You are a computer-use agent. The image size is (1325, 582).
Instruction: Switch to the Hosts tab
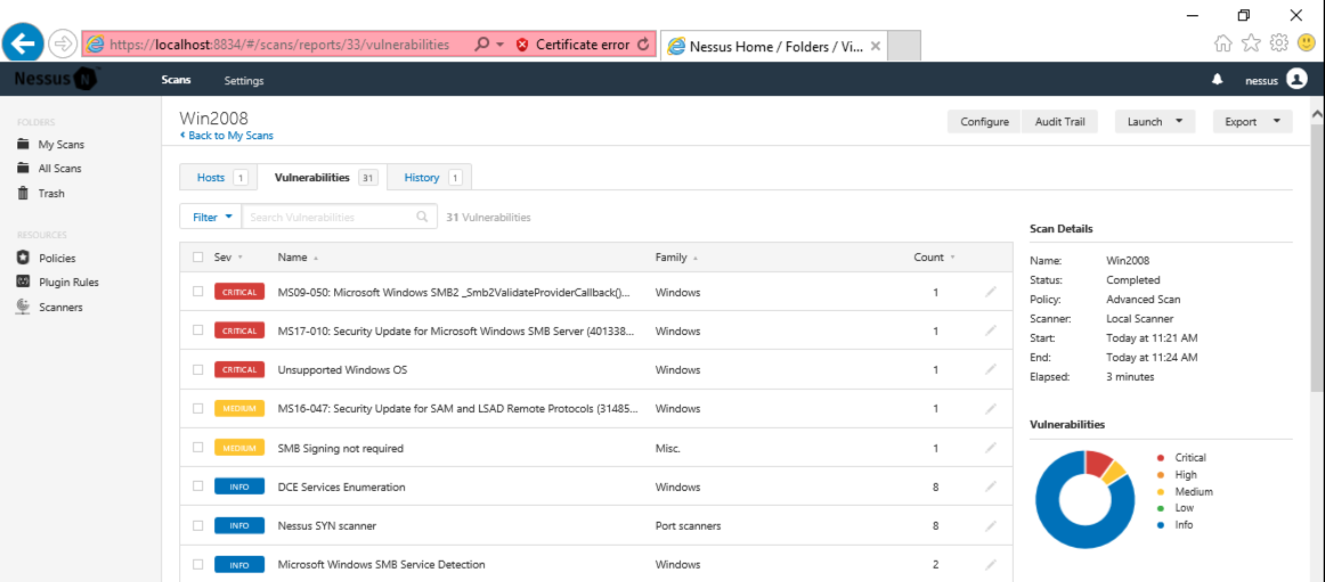click(x=211, y=178)
